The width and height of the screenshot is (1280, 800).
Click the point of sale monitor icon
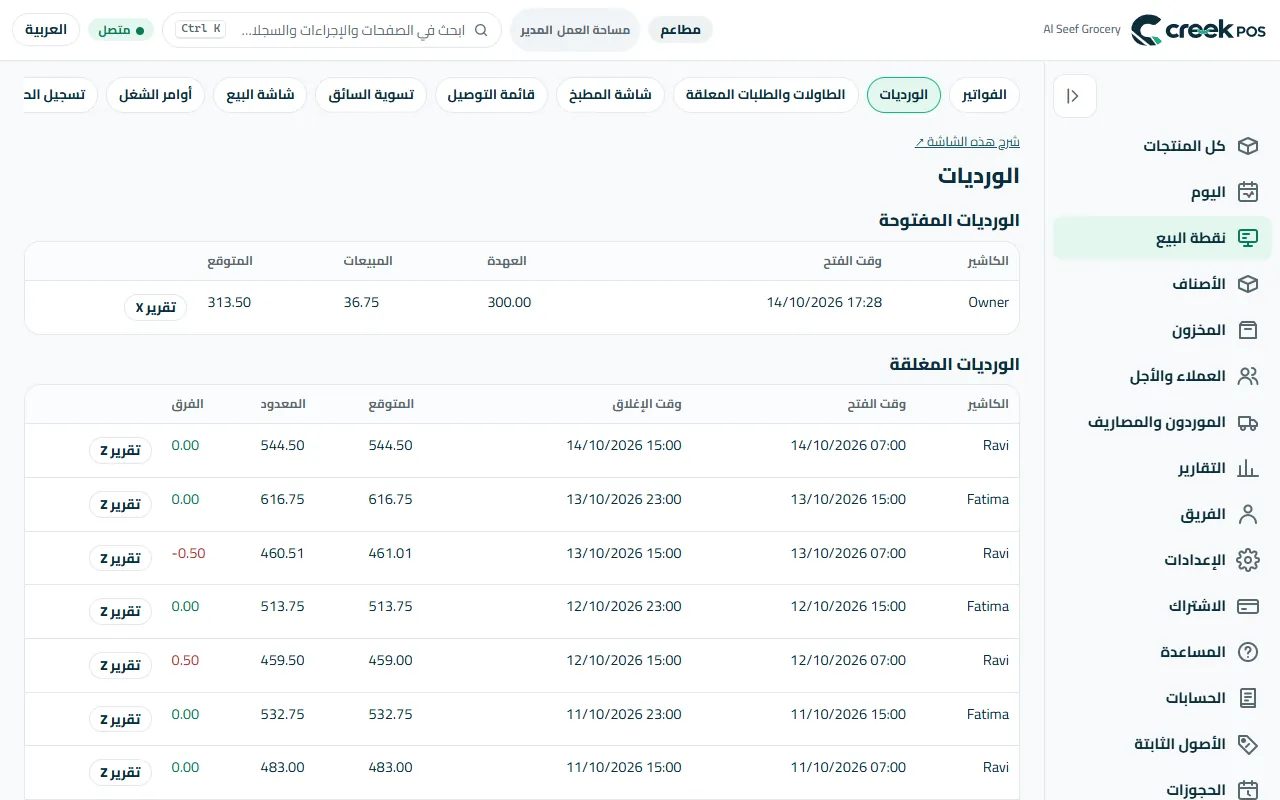point(1247,238)
